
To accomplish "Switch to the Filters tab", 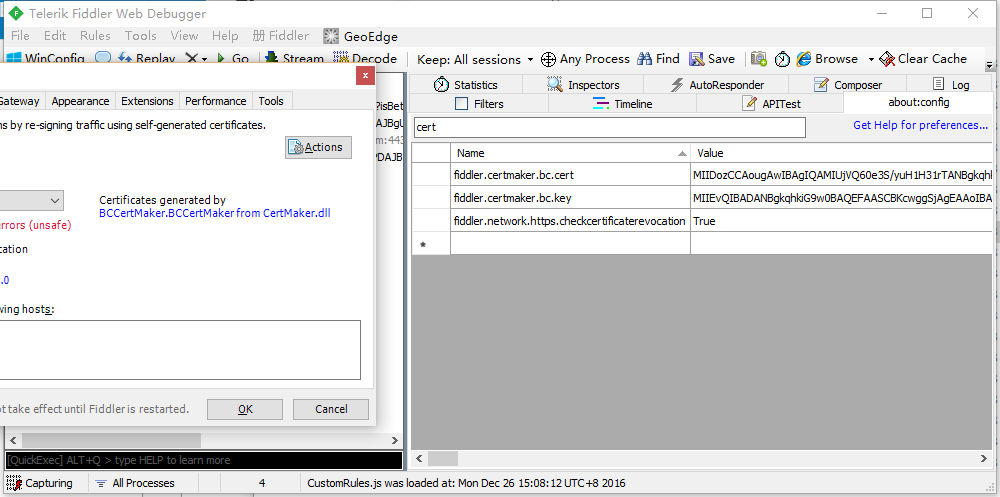I will pos(479,103).
